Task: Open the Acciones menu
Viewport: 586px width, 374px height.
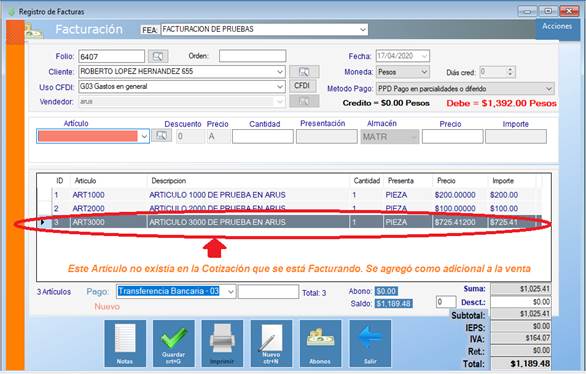Action: coord(557,26)
